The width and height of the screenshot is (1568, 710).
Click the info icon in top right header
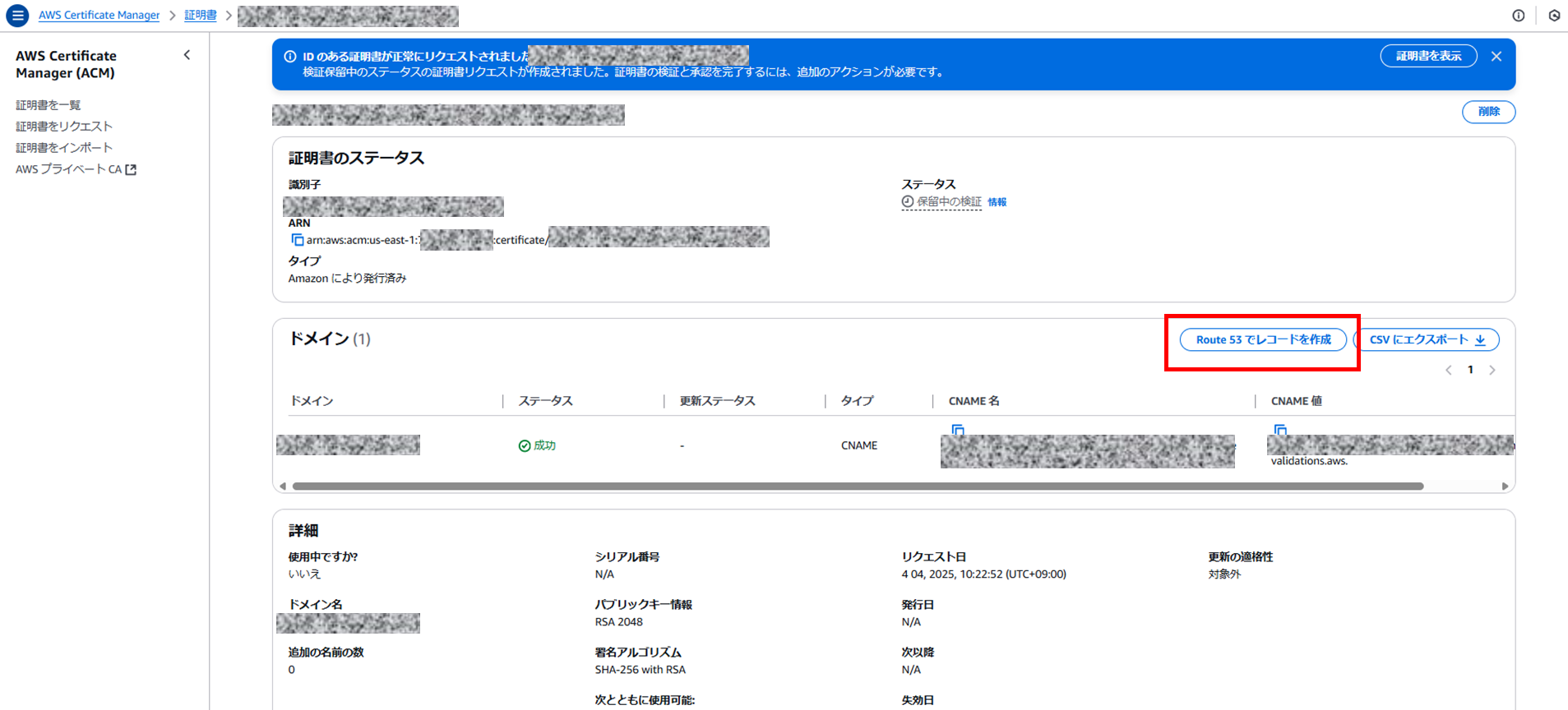coord(1519,16)
